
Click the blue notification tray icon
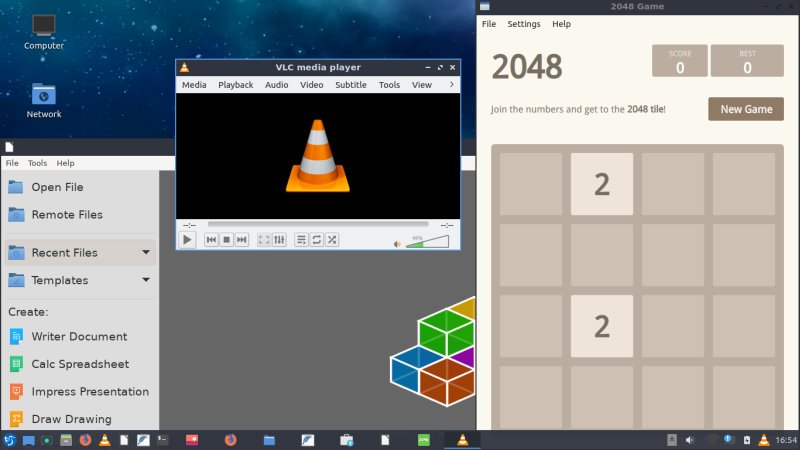728,439
